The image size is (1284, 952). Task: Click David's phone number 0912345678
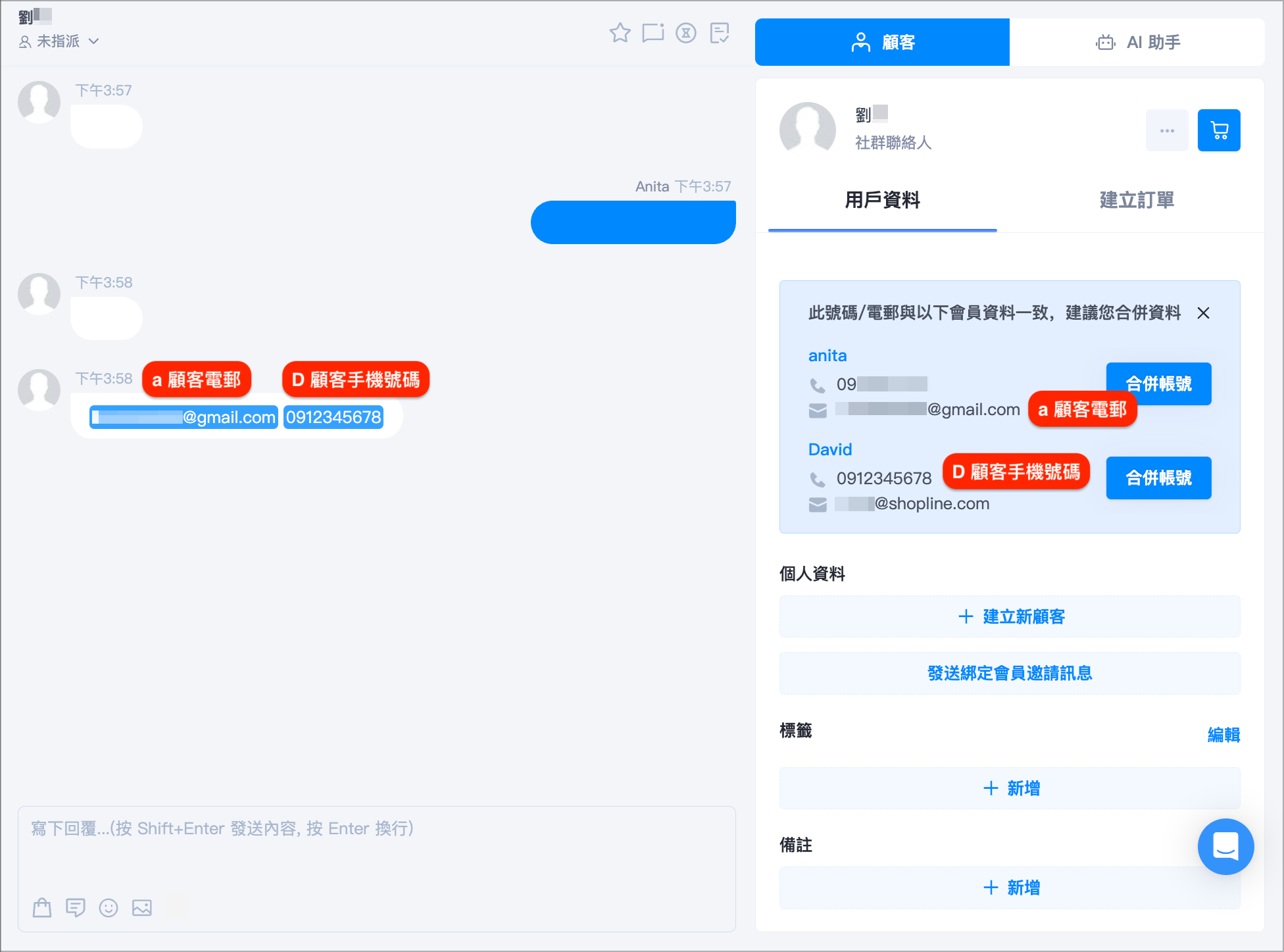coord(884,478)
